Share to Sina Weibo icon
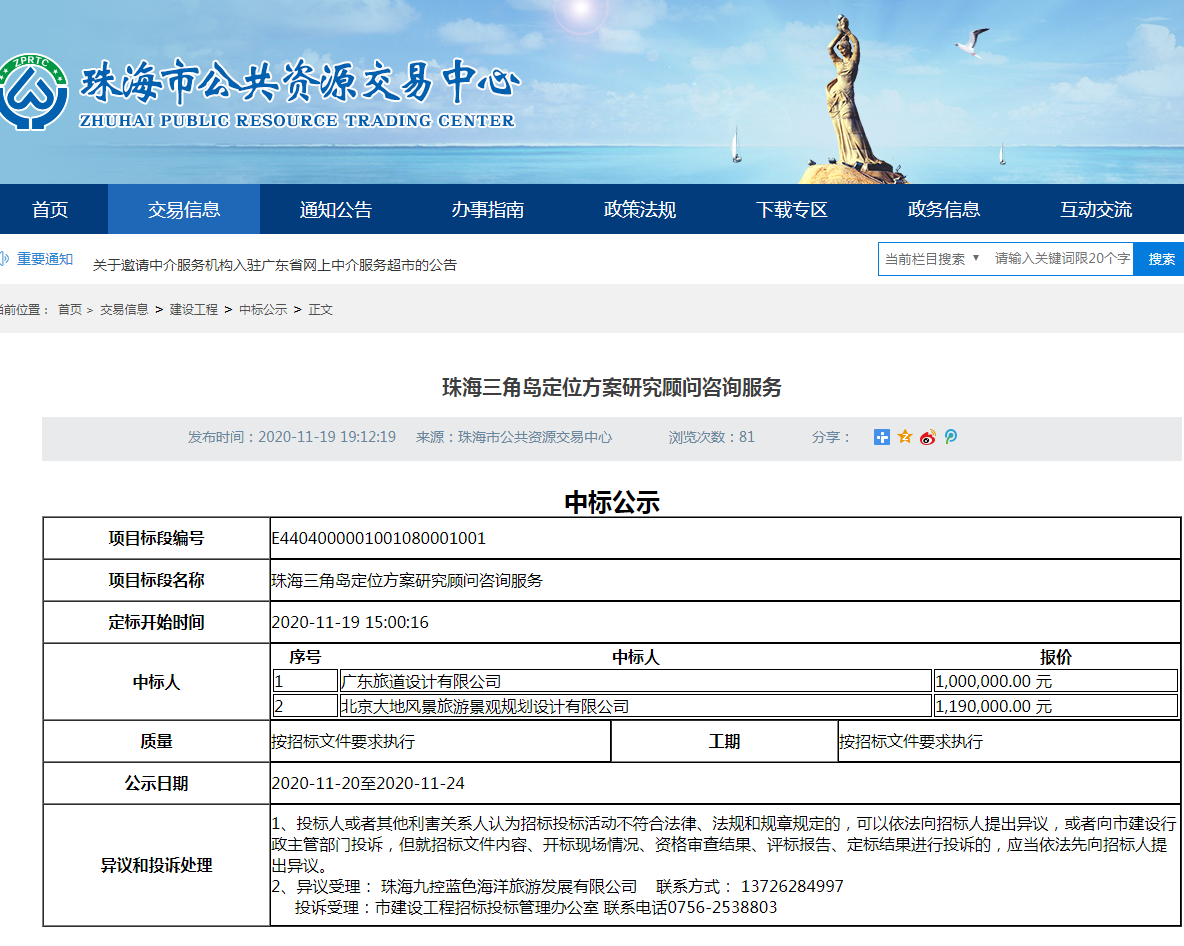The image size is (1184, 946). point(928,437)
